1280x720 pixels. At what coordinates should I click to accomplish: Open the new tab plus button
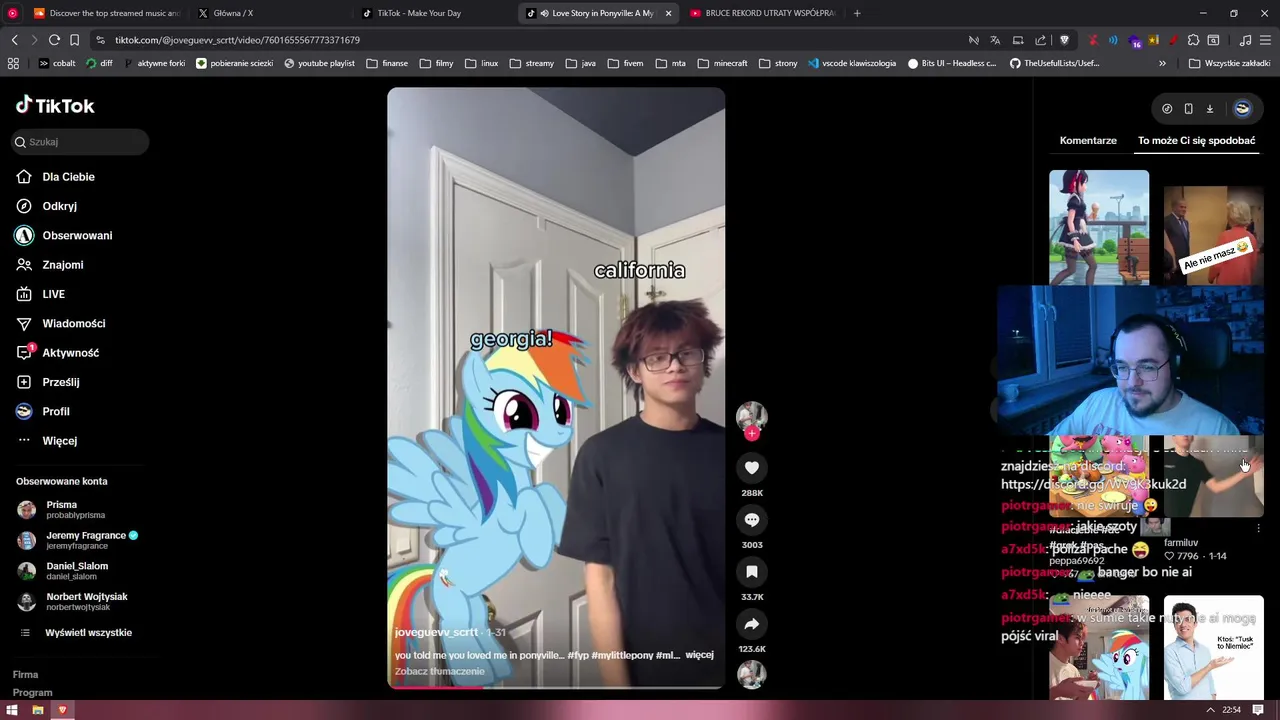[x=857, y=13]
